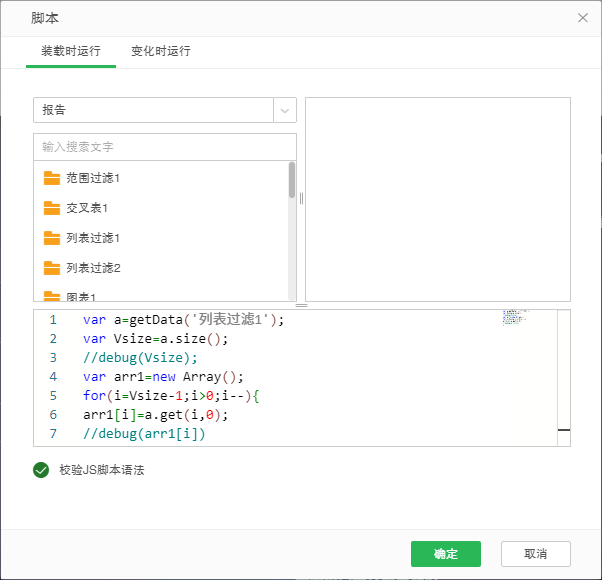Open the 报告 dropdown list
Image resolution: width=602 pixels, height=580 pixels.
(x=154, y=110)
